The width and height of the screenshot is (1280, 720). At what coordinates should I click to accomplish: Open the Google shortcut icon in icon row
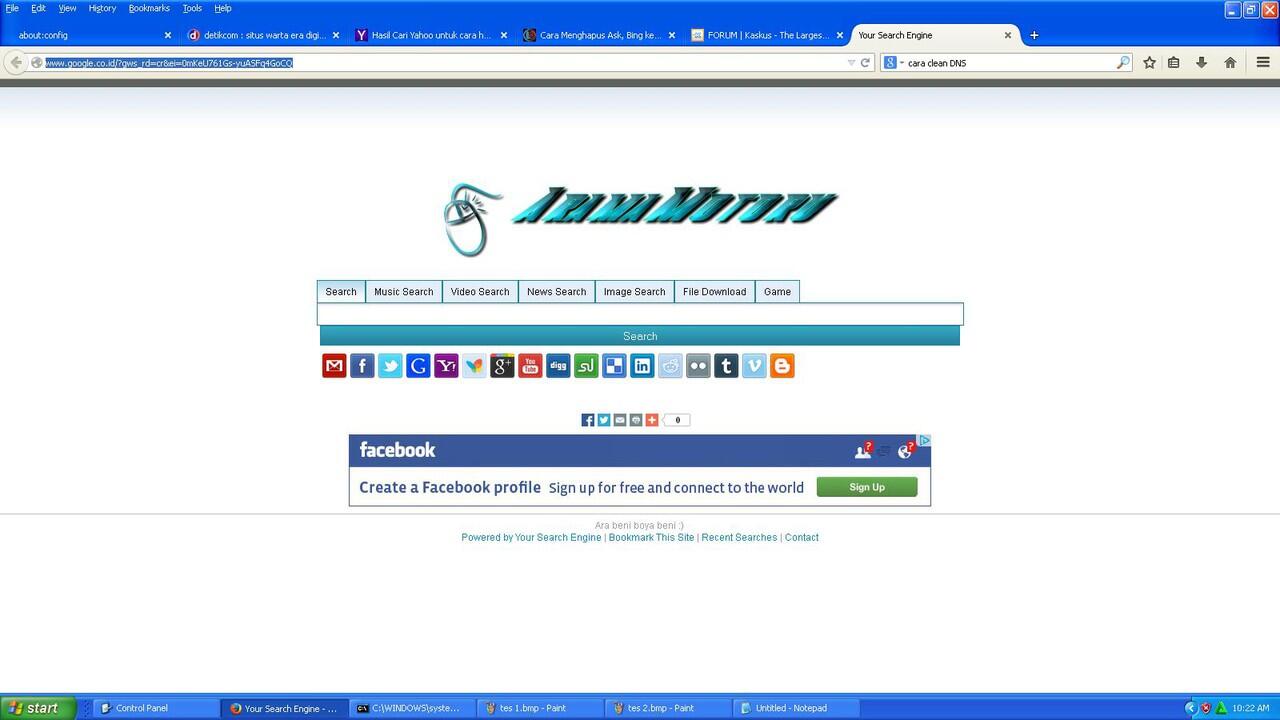418,366
